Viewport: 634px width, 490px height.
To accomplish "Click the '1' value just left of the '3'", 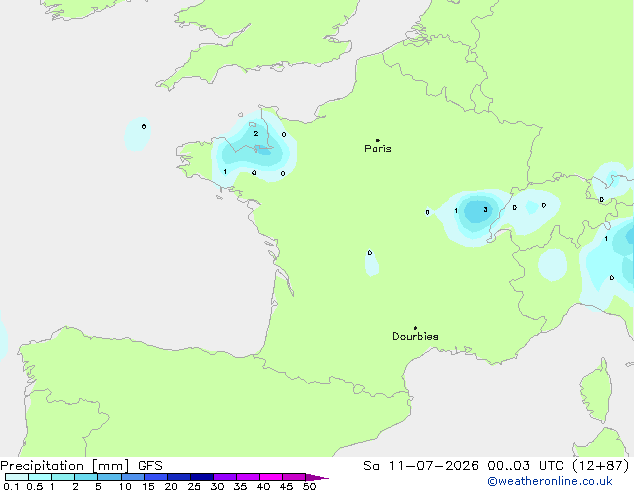I will coord(456,210).
